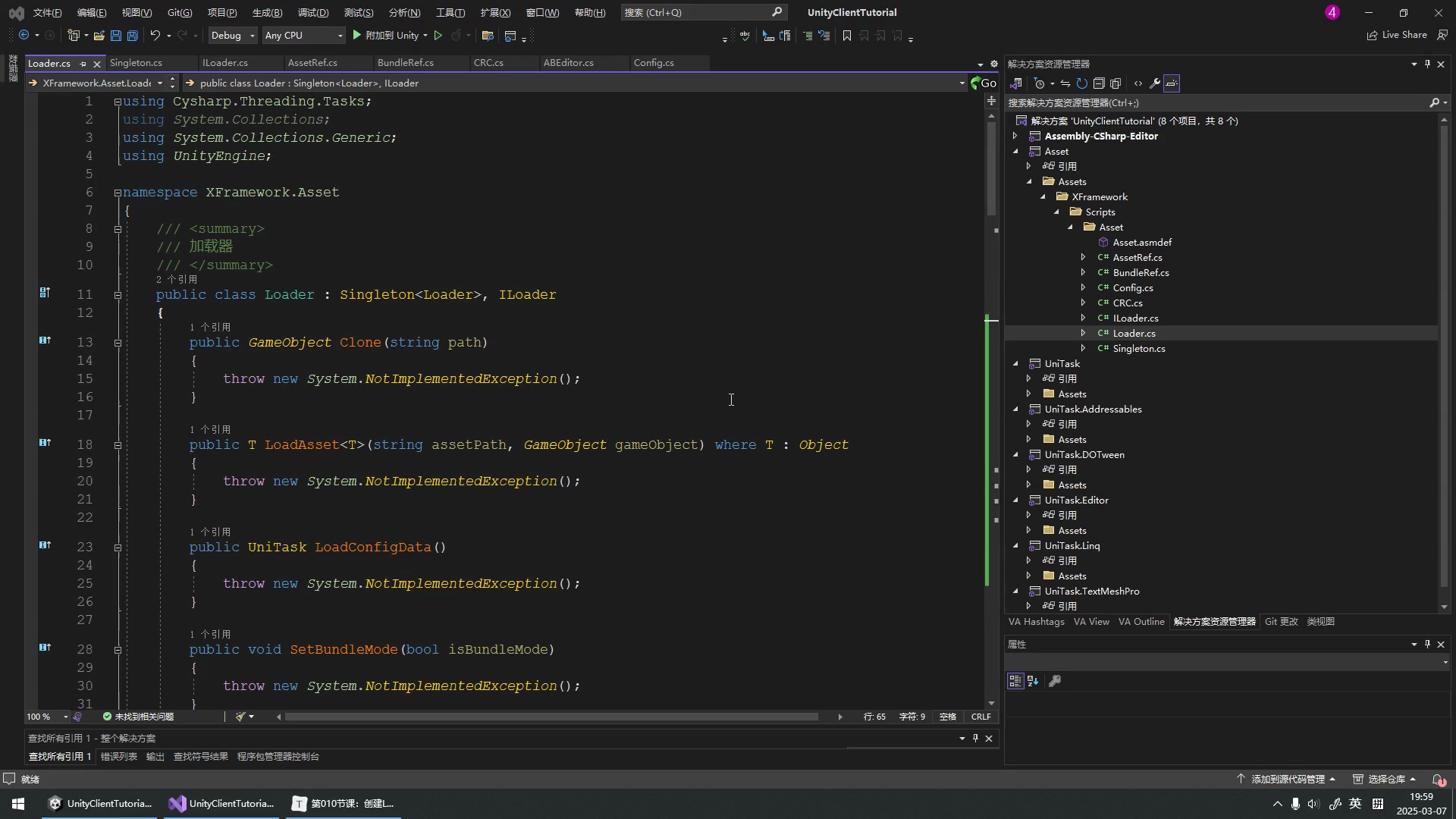This screenshot has width=1456, height=819.
Task: Select the Sync with Active Document icon
Action: (x=1065, y=83)
